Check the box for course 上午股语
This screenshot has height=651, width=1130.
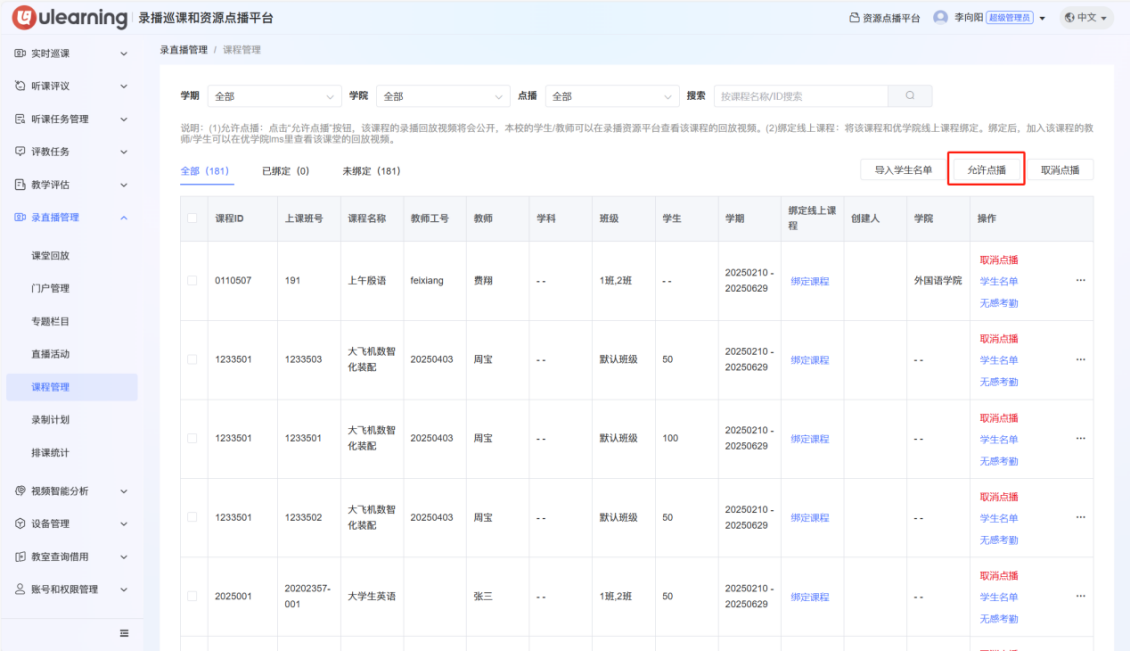192,281
